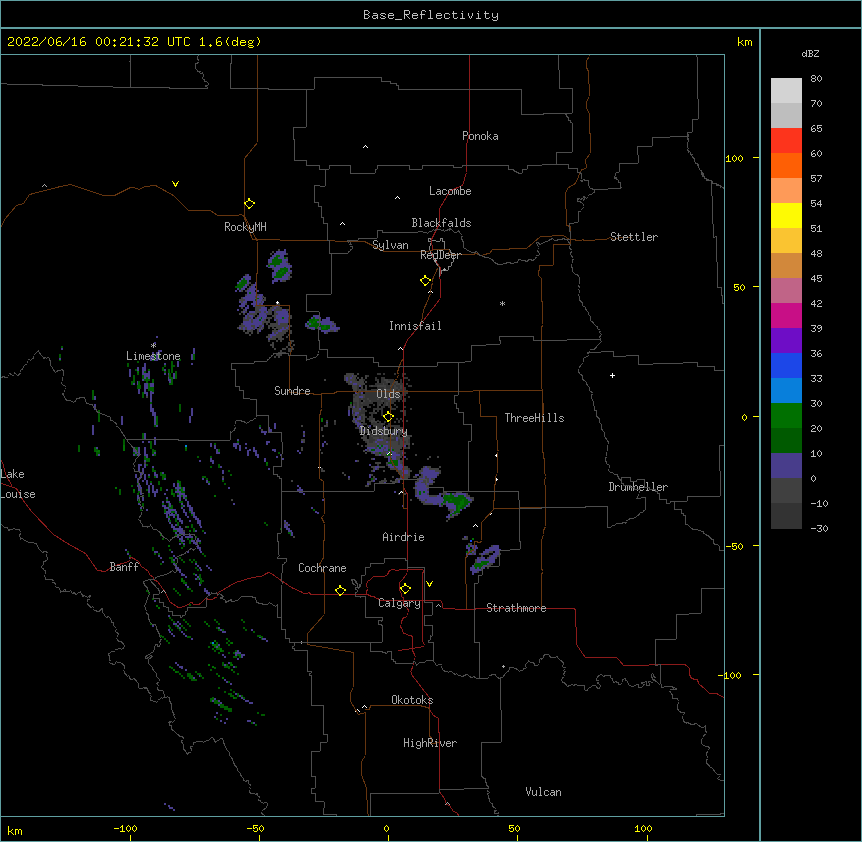Click the -50 tick label on the right axis
Image resolution: width=862 pixels, height=842 pixels.
click(733, 546)
